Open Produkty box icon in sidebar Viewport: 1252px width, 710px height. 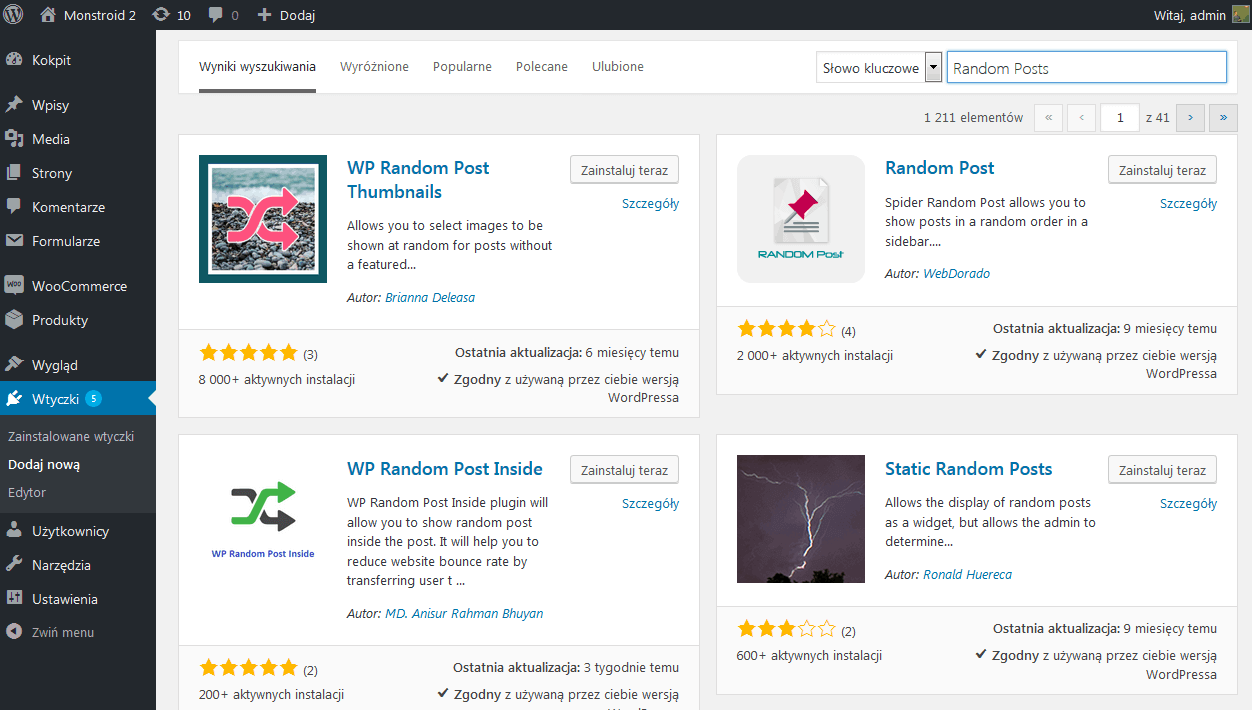(x=14, y=320)
